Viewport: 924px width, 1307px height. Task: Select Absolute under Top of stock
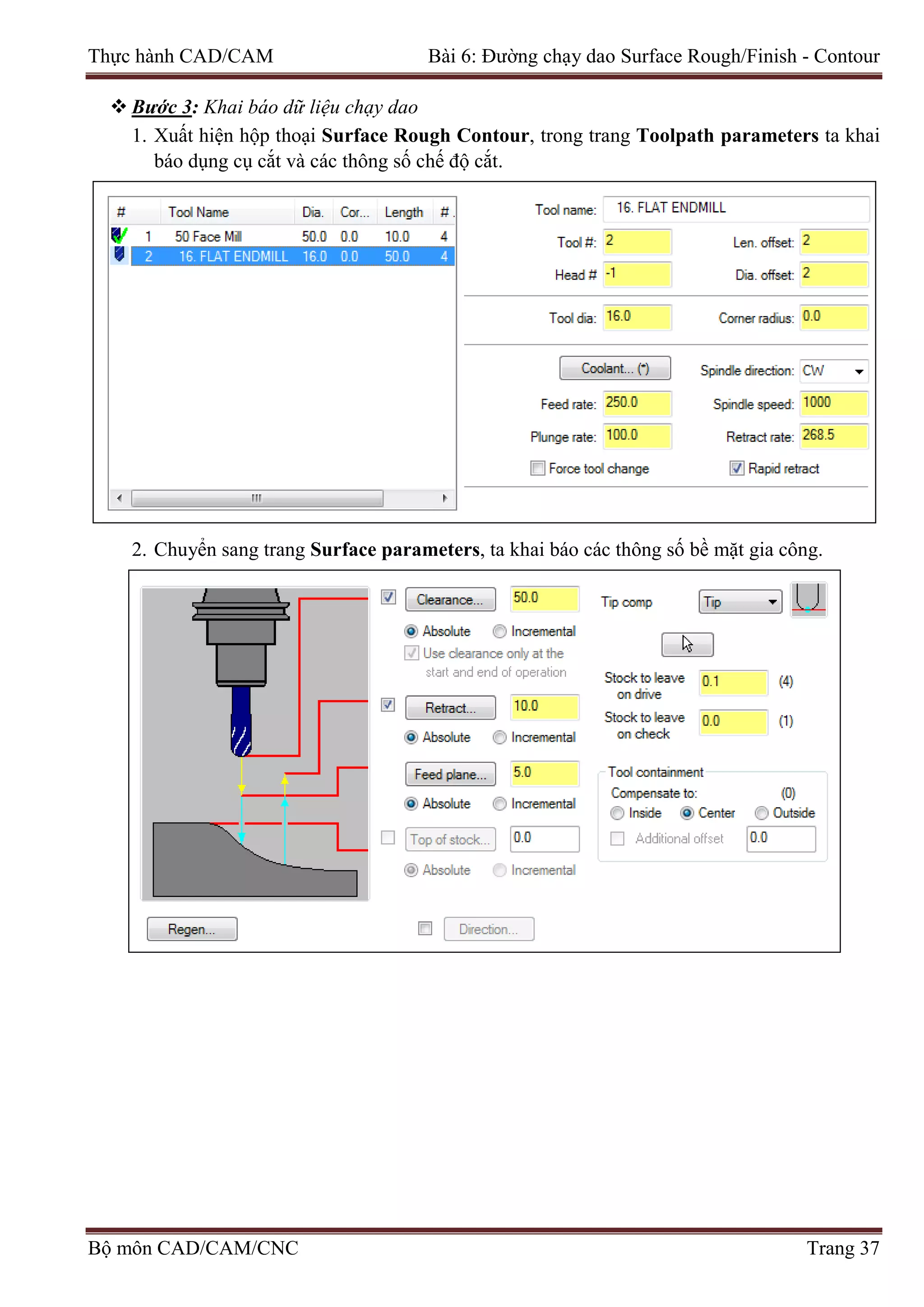411,870
